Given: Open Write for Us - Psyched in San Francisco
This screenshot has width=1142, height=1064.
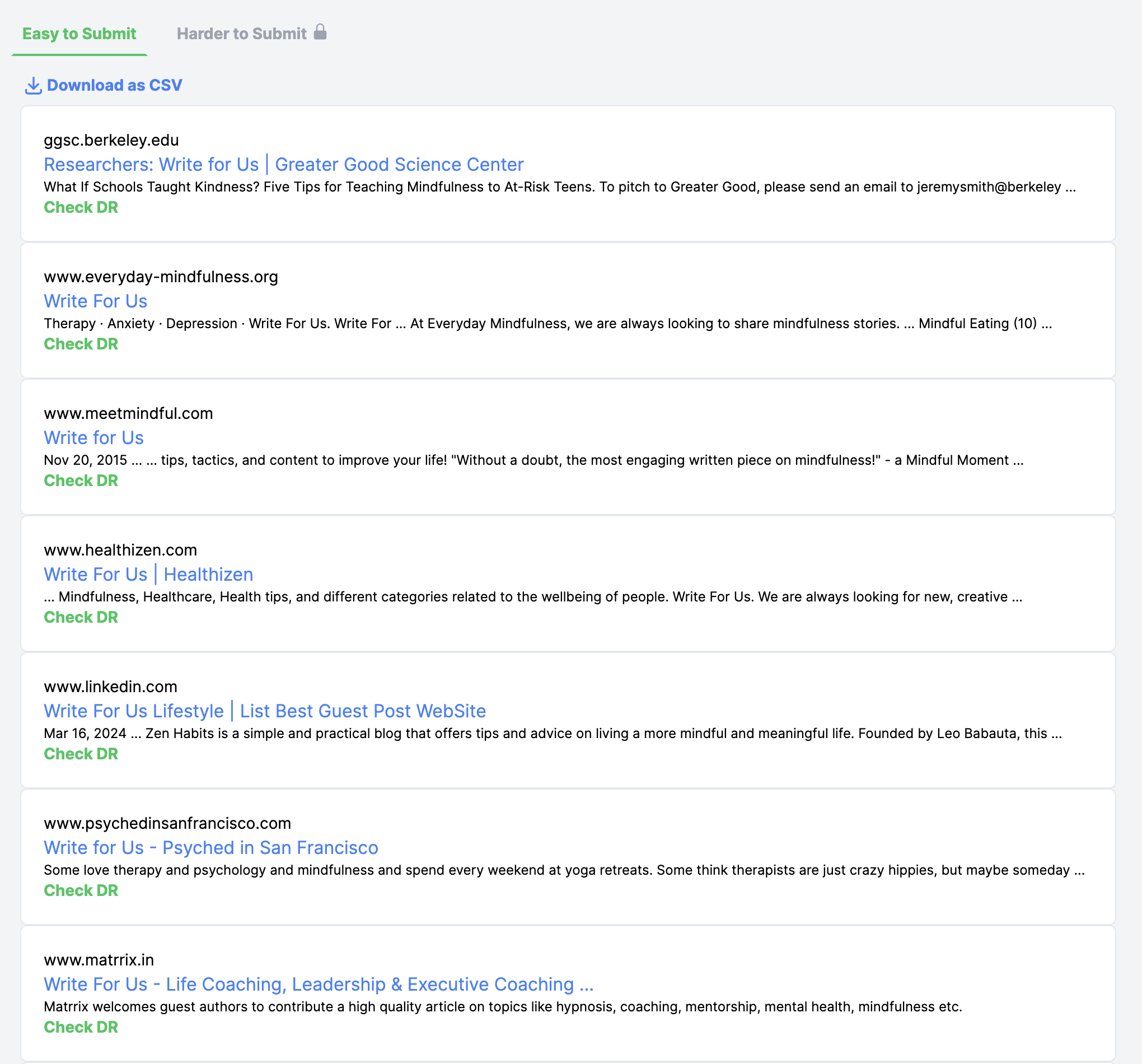Looking at the screenshot, I should tap(211, 848).
